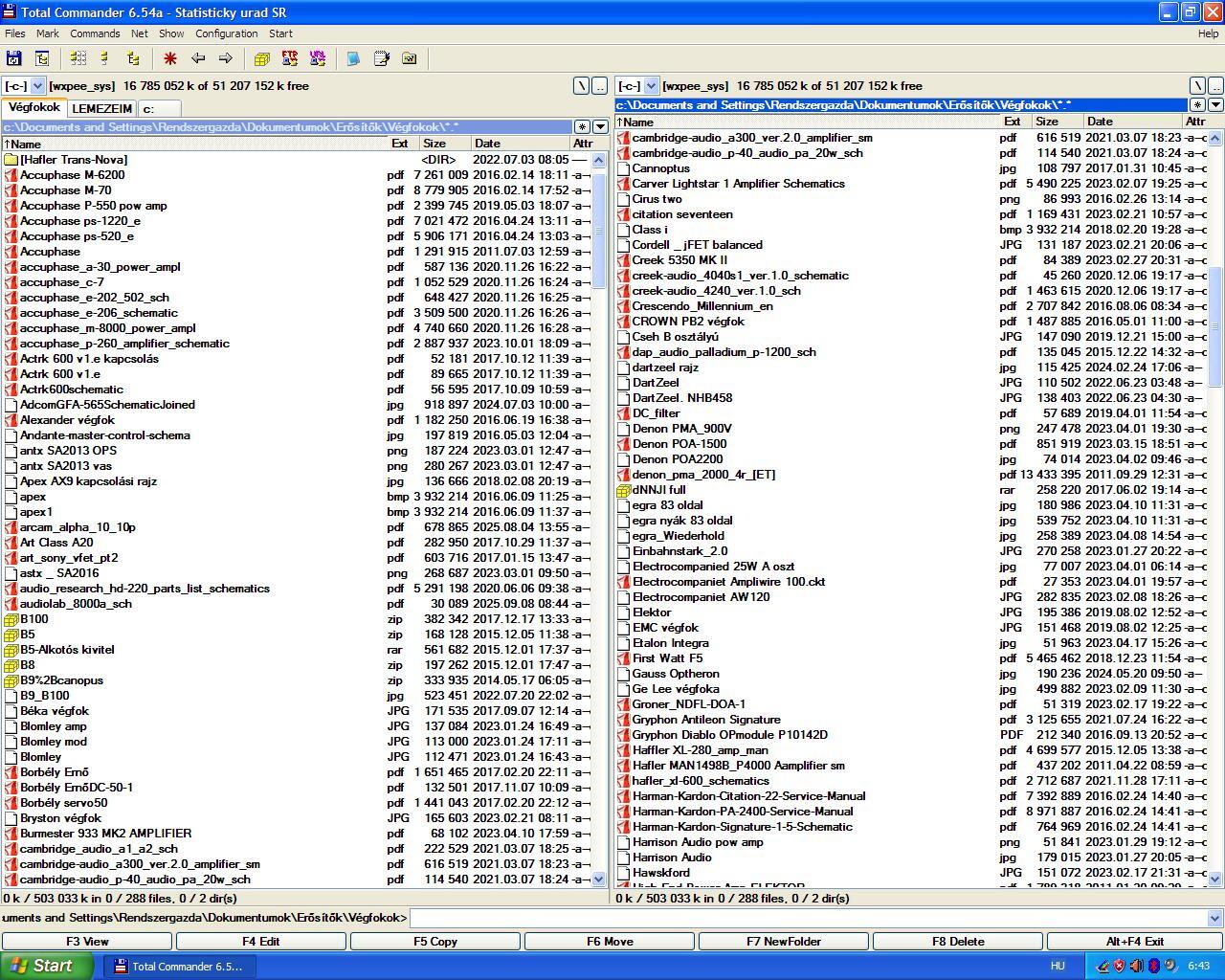
Task: Click the last toolbar icon after the notepad
Action: coord(410,58)
